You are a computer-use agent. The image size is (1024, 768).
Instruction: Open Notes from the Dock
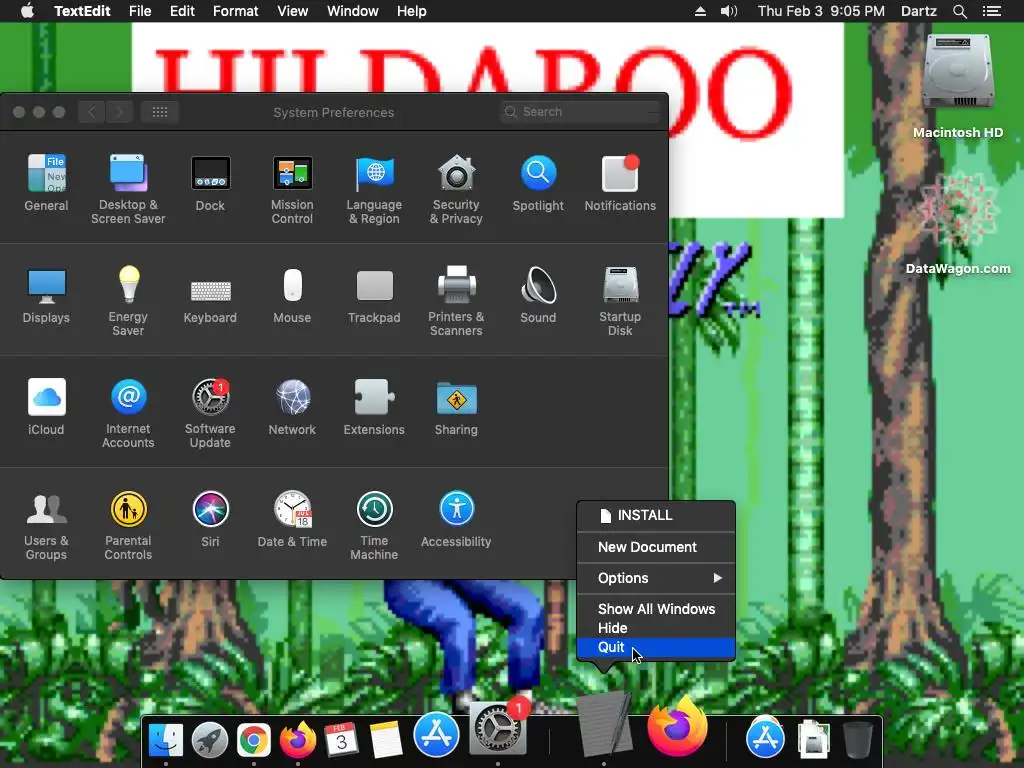click(x=385, y=740)
